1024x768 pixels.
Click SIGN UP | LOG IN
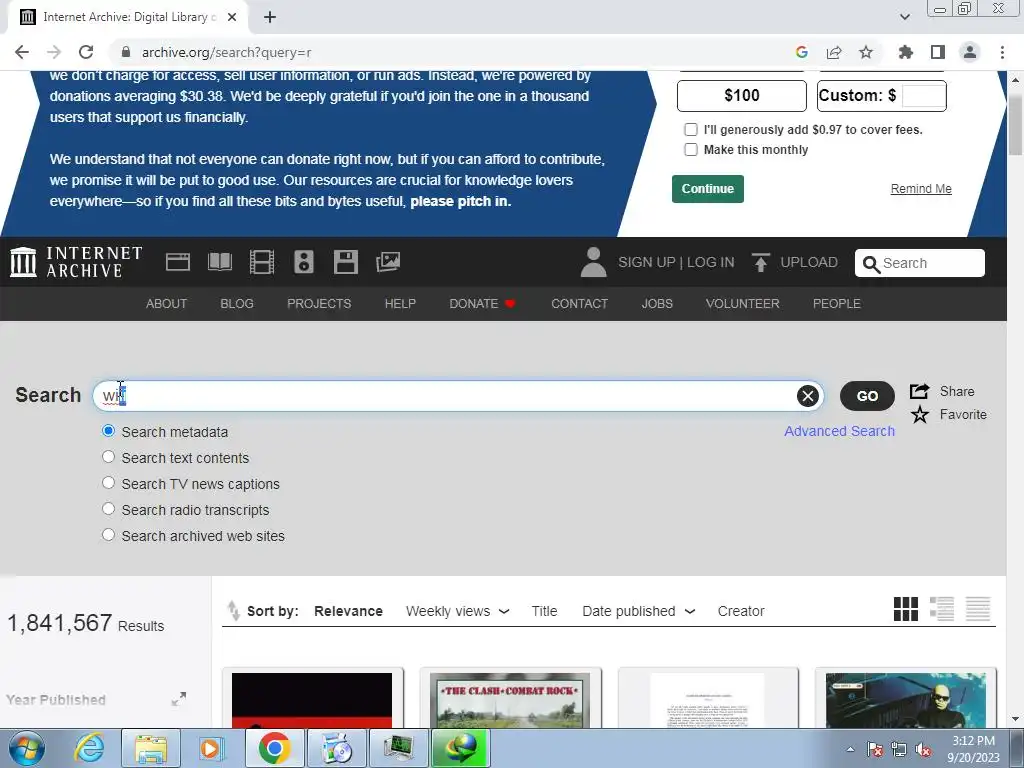coord(676,263)
